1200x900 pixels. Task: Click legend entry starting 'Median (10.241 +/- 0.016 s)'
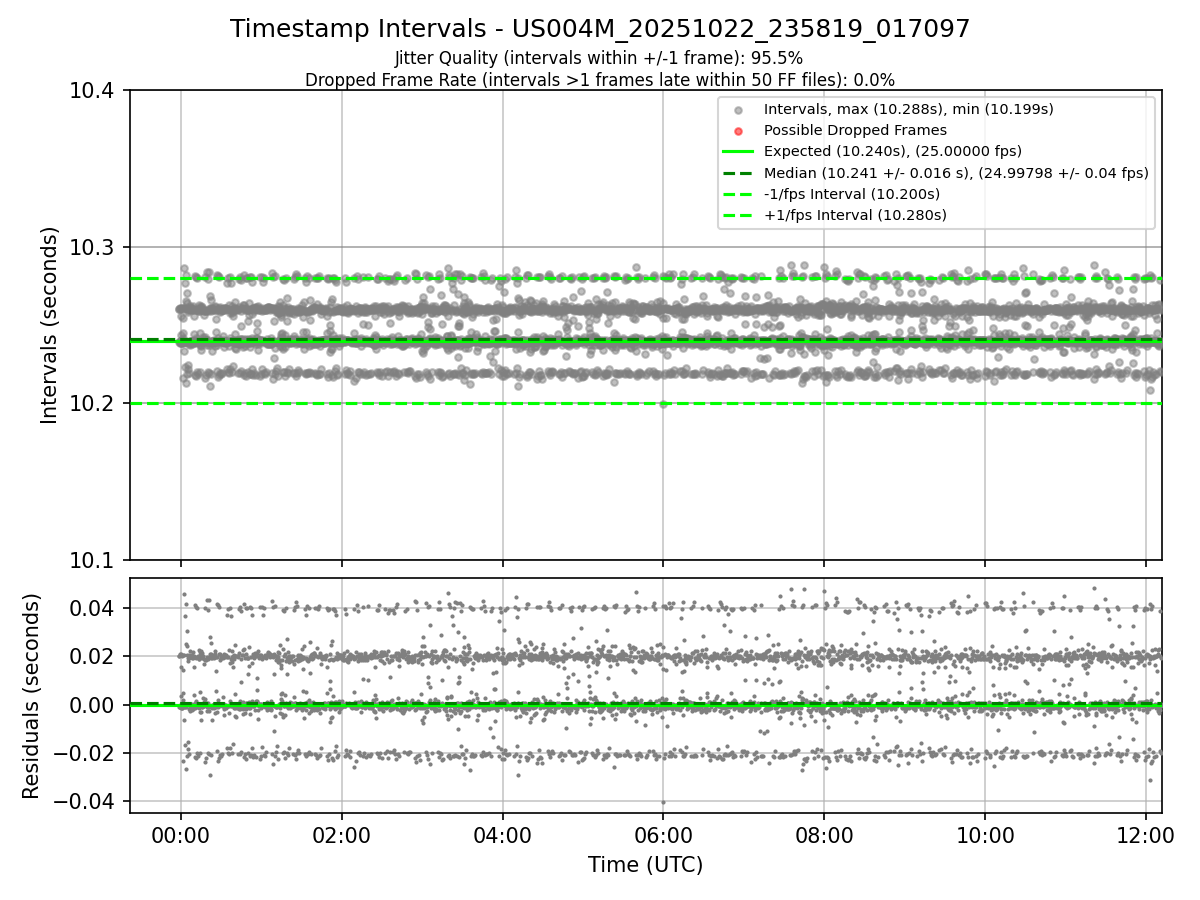956,173
